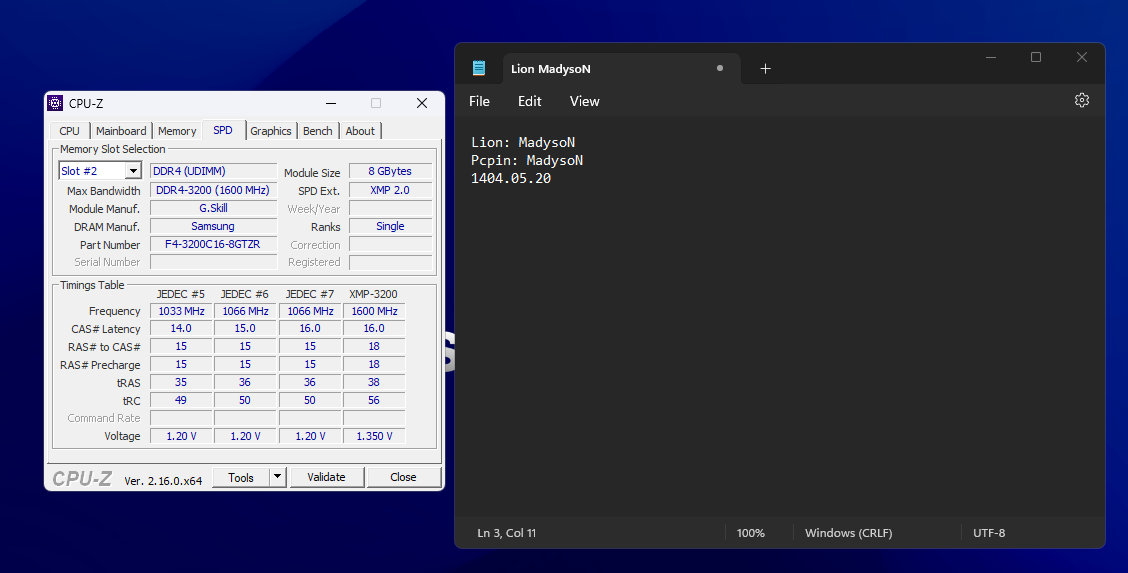
Task: Switch to the Memory tab
Action: point(177,131)
